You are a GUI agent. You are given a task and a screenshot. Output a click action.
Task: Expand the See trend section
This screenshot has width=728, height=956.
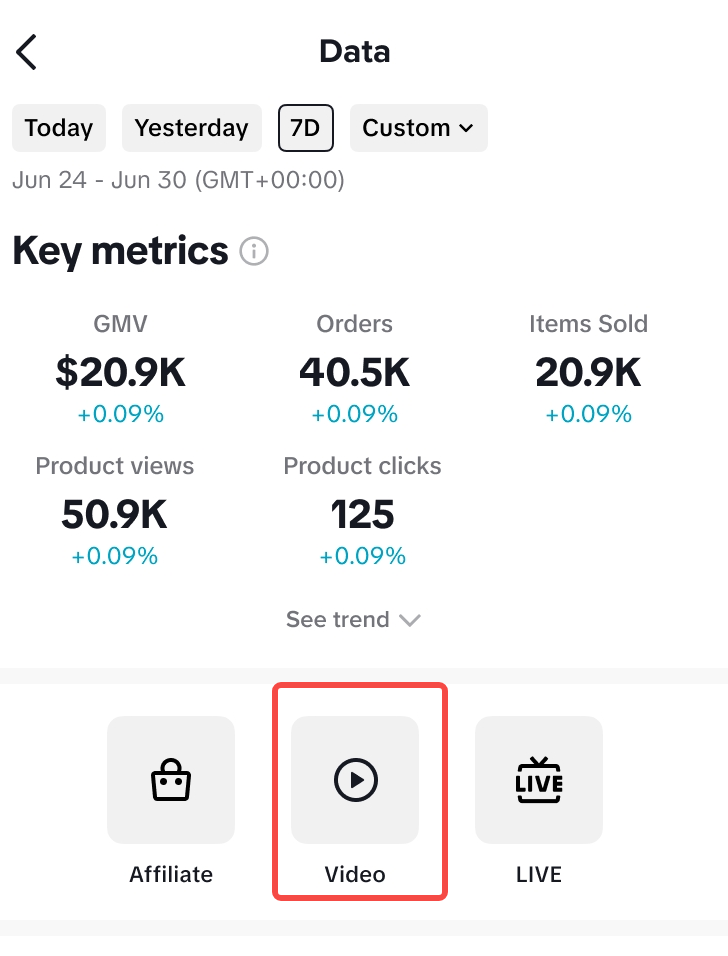pos(338,620)
